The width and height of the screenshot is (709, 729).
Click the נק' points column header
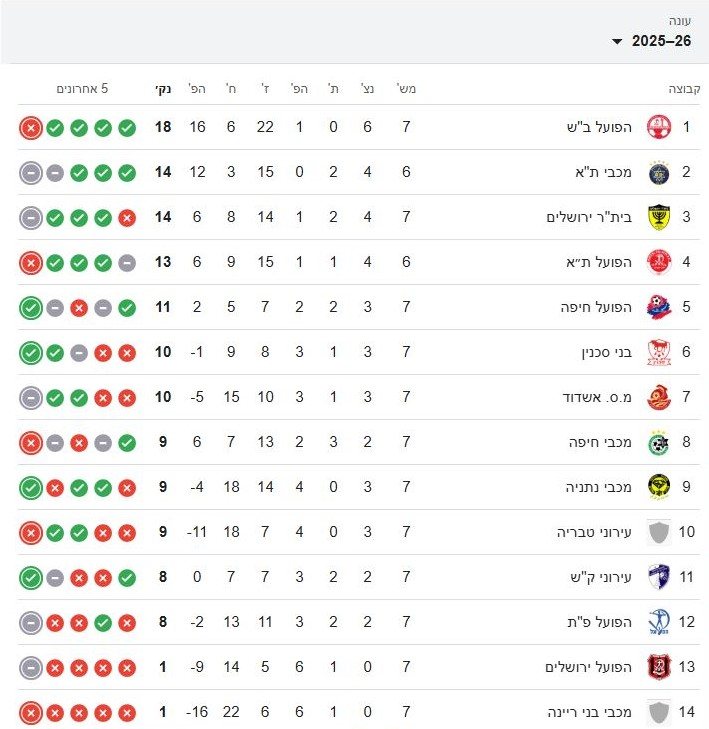162,89
